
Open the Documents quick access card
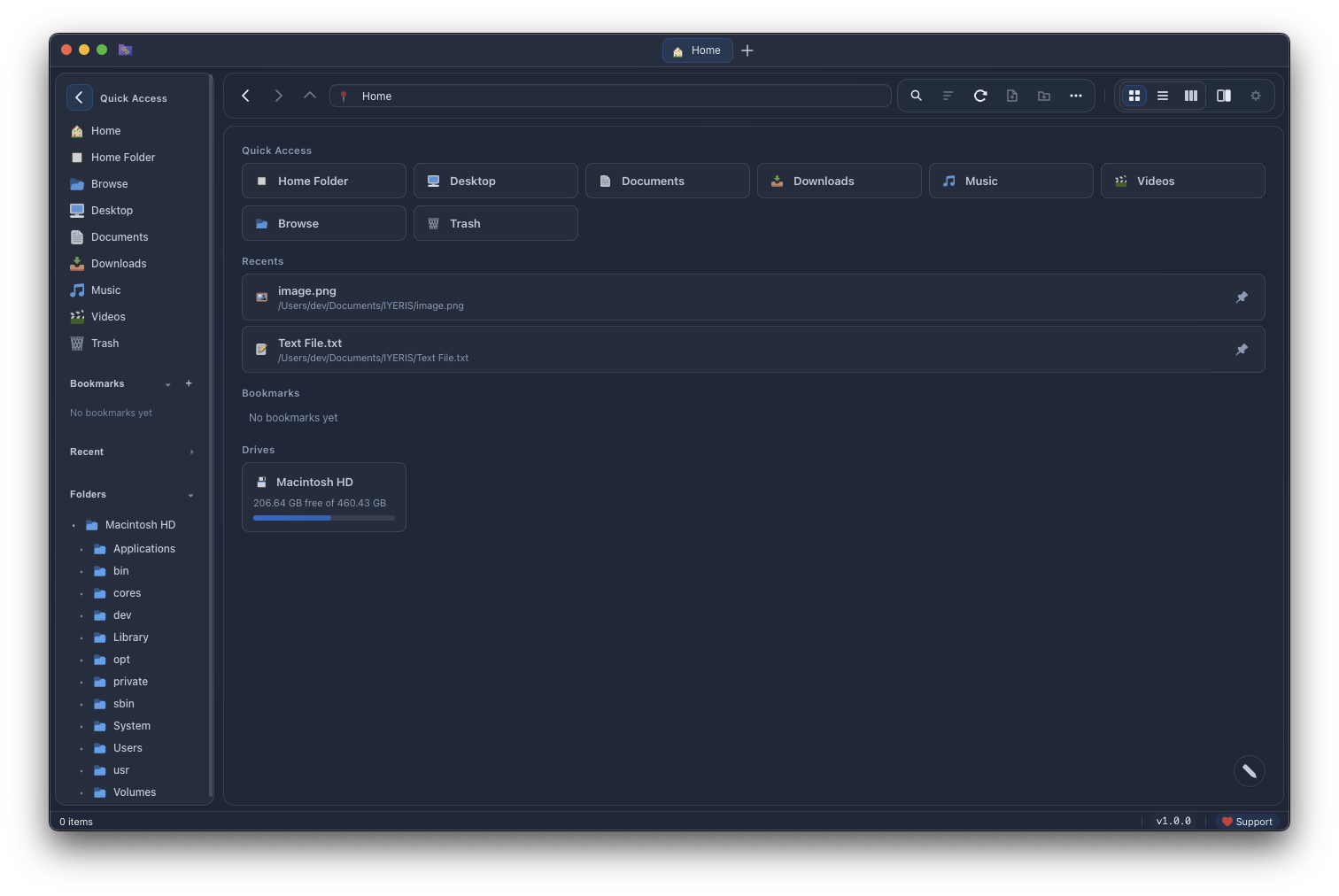[x=668, y=181]
